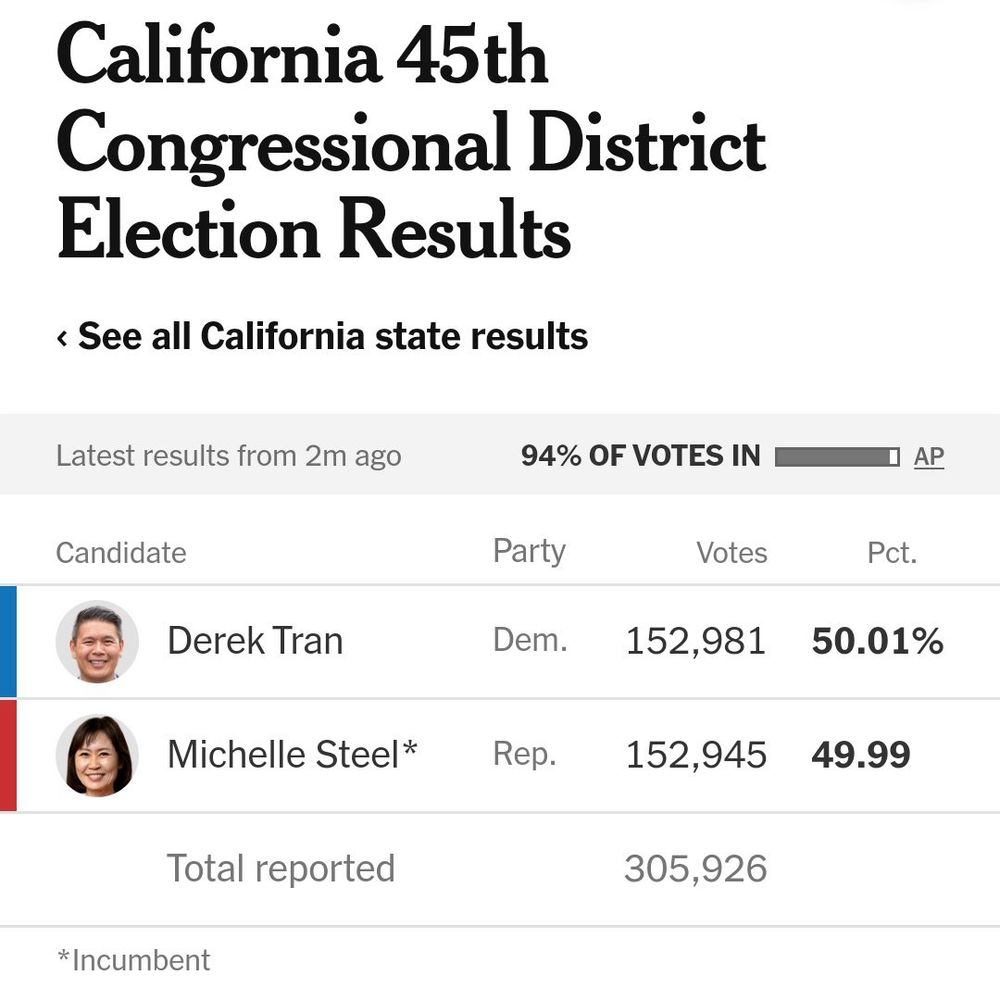Click the Derek Tran candidate photo
The image size is (1000, 1000).
point(97,642)
